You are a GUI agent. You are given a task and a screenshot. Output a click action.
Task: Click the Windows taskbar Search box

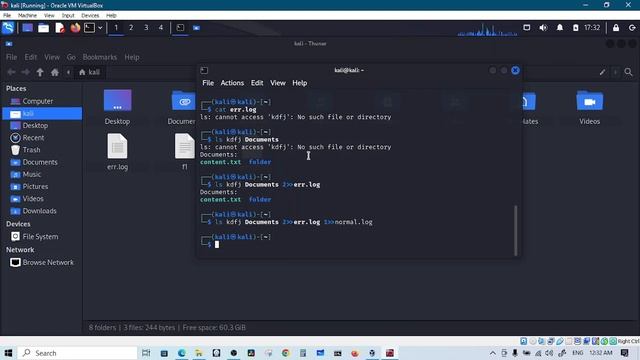(78, 353)
